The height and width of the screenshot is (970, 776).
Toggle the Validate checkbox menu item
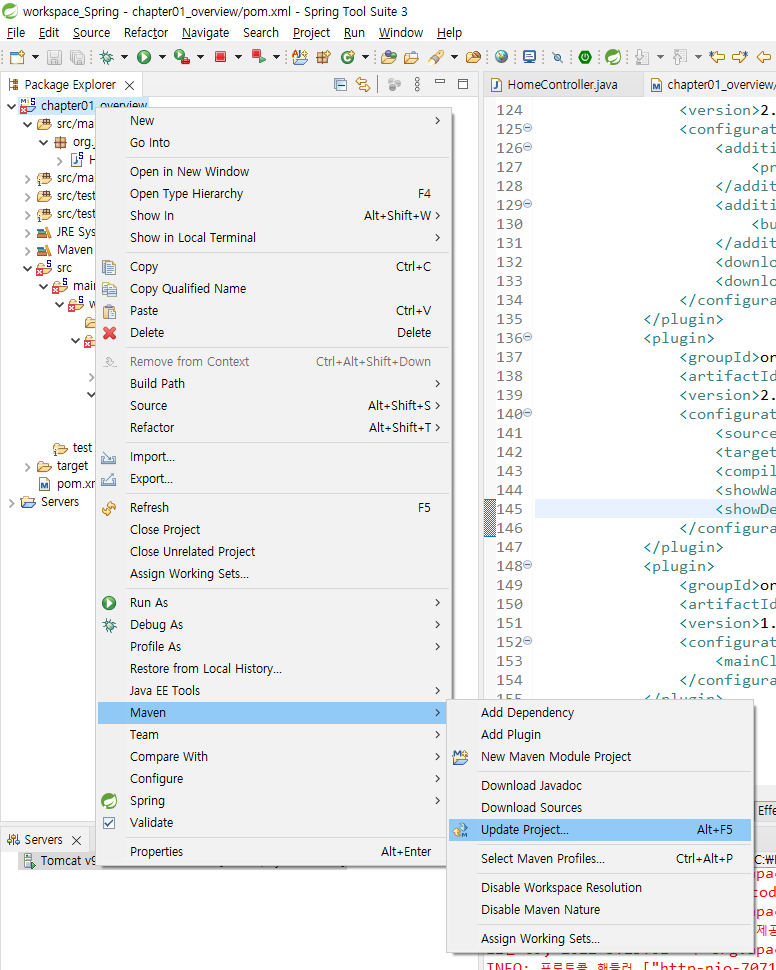tap(109, 823)
